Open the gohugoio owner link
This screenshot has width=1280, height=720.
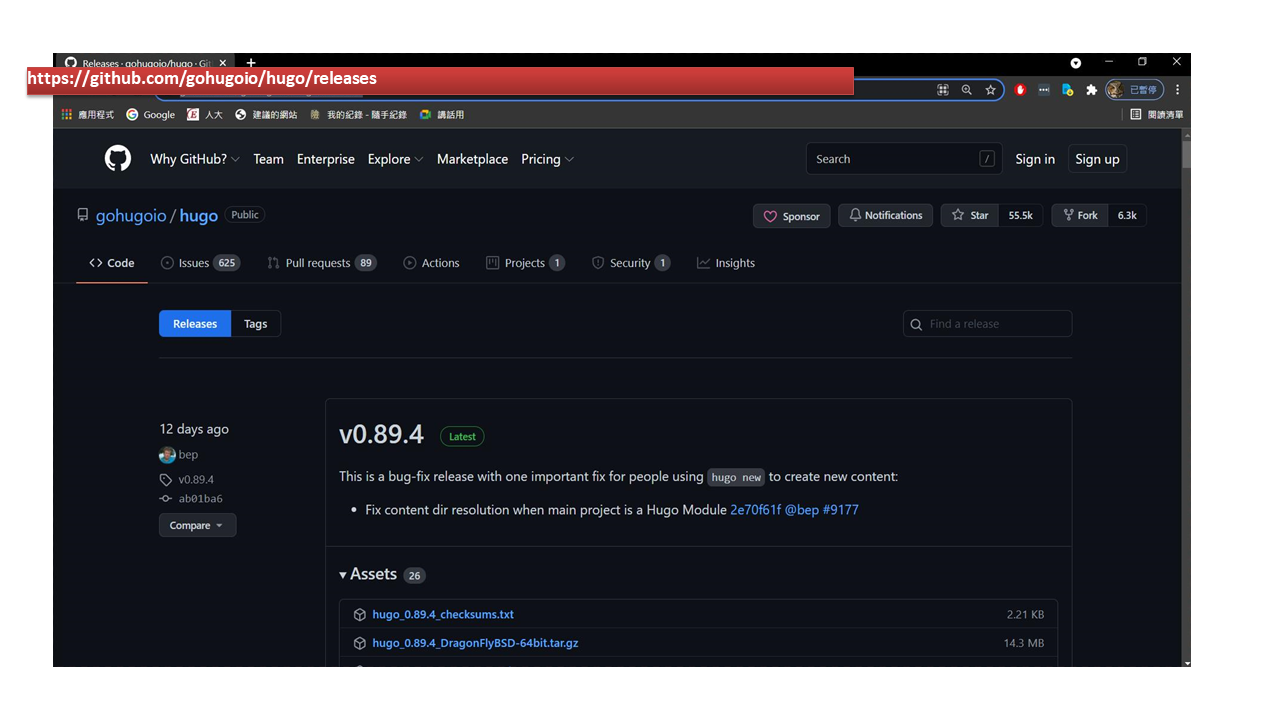pos(131,216)
